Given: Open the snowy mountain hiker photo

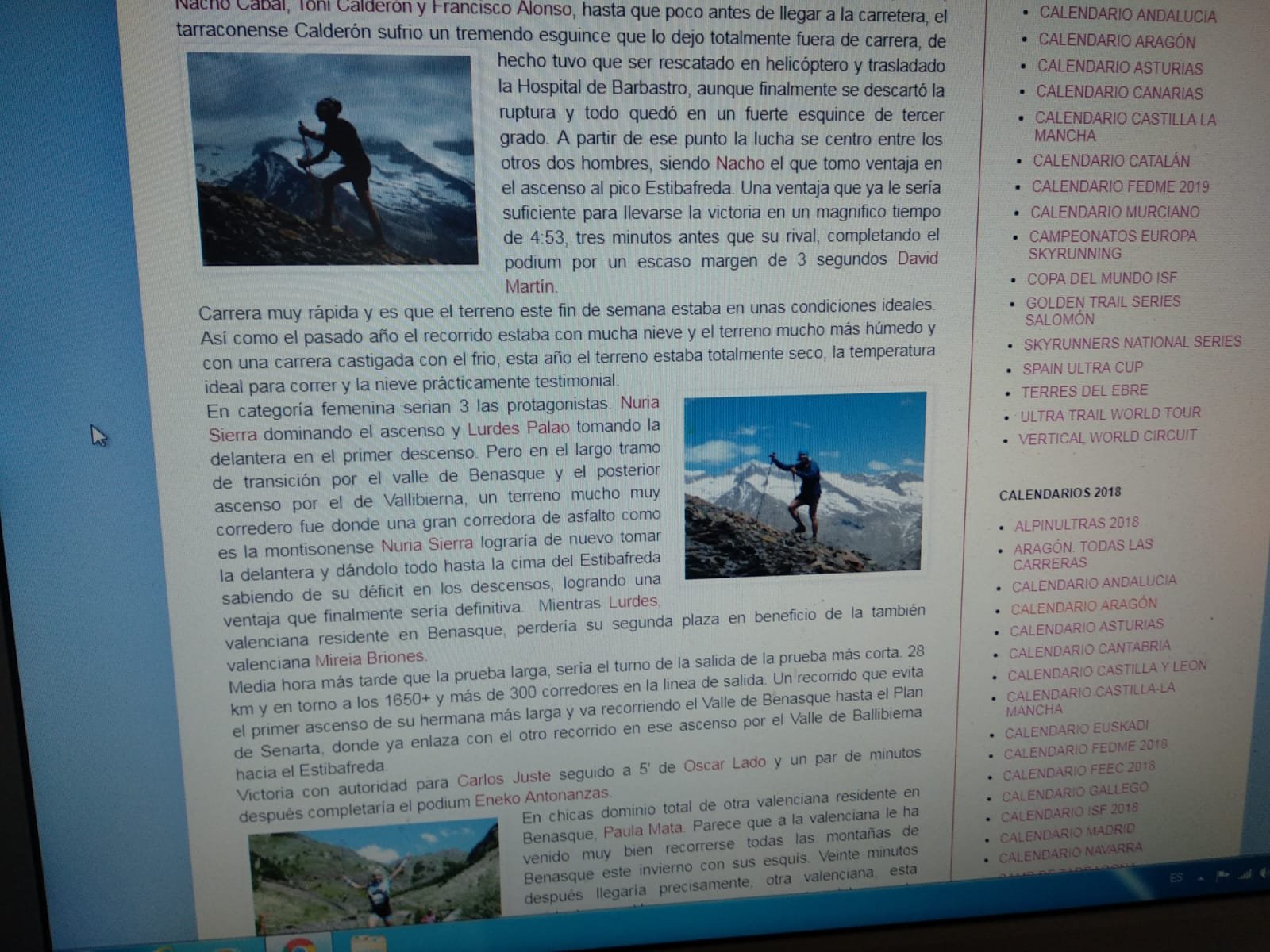Looking at the screenshot, I should [x=804, y=485].
